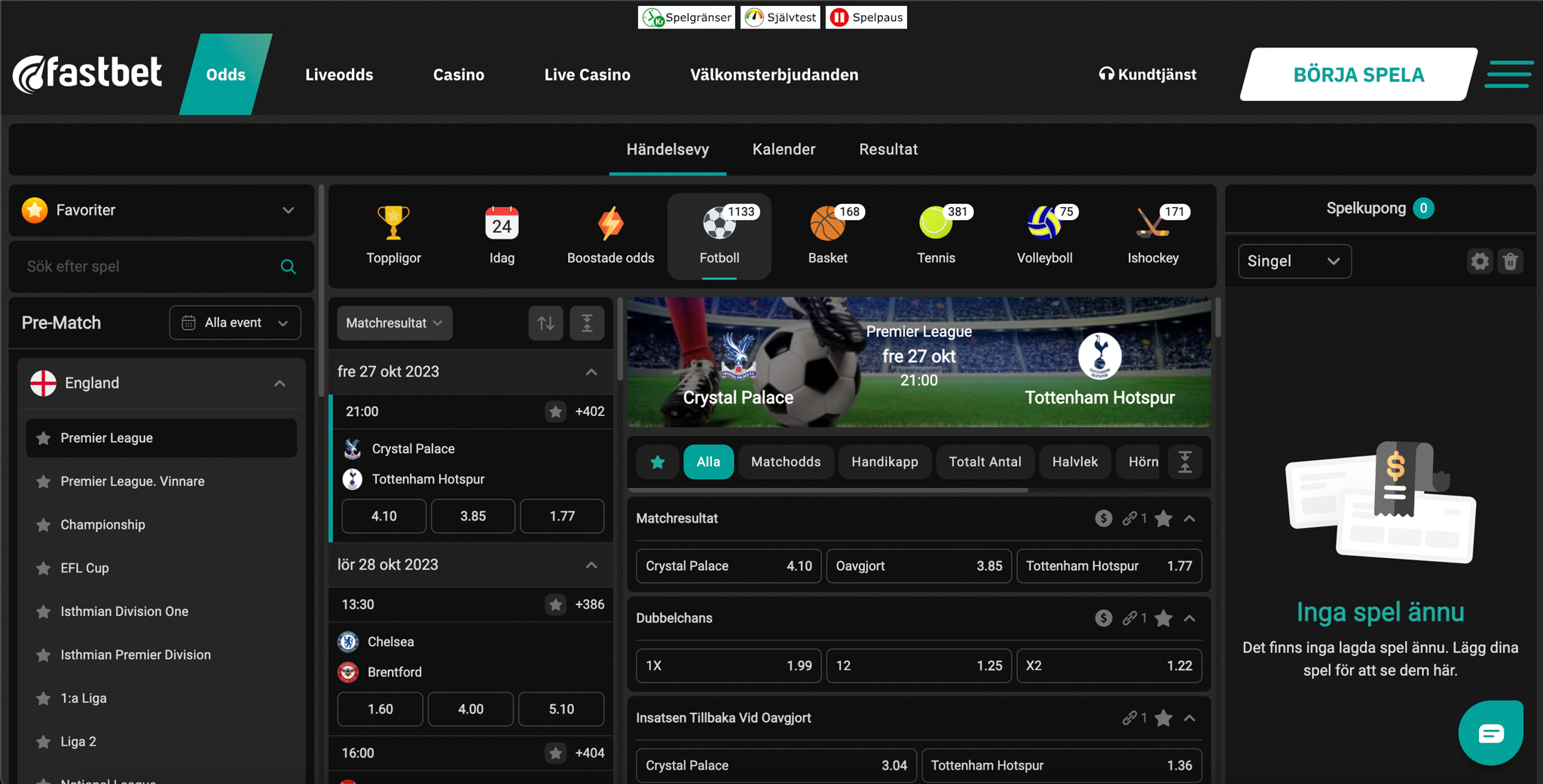Bet on double chance 1X 1.99
This screenshot has width=1543, height=784.
[728, 666]
